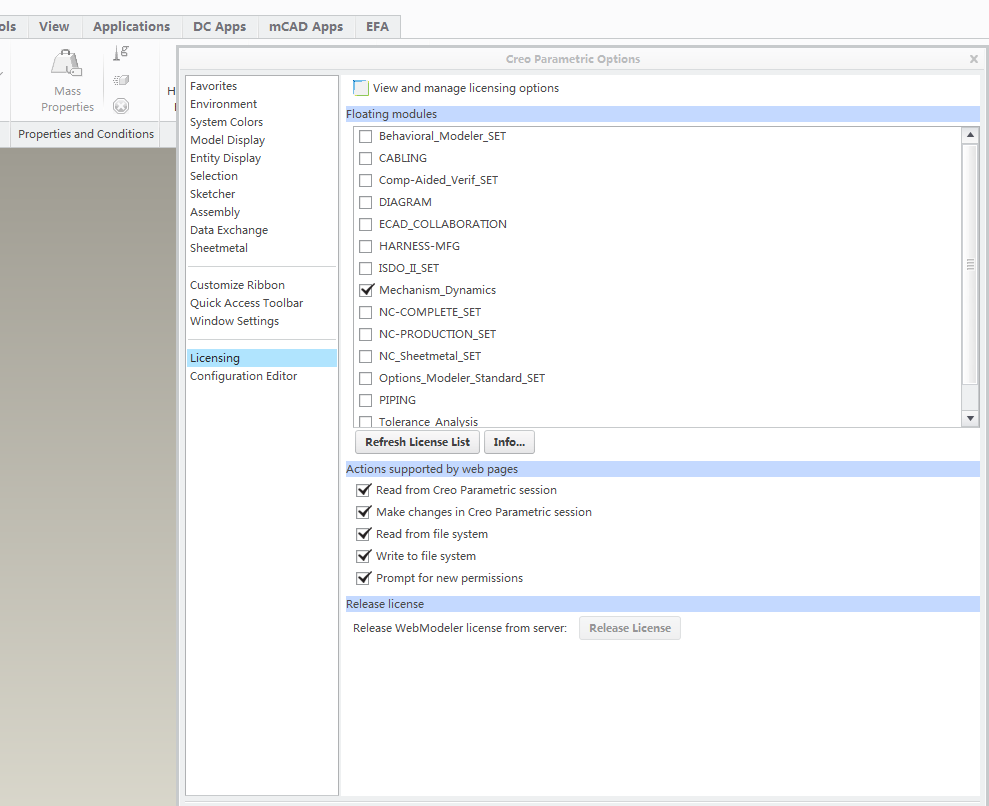Click the circled X icon in ribbon

click(x=121, y=106)
